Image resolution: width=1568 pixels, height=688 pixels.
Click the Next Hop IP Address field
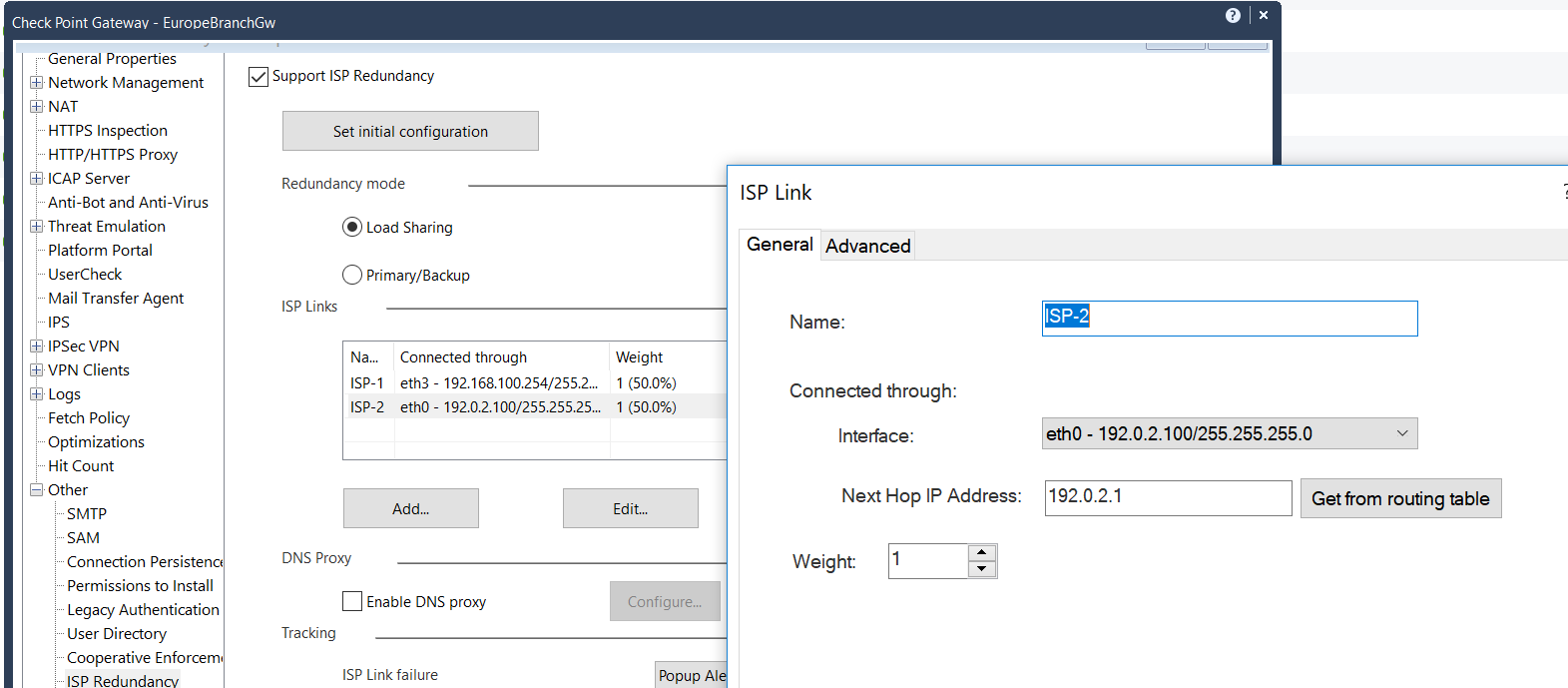1167,497
